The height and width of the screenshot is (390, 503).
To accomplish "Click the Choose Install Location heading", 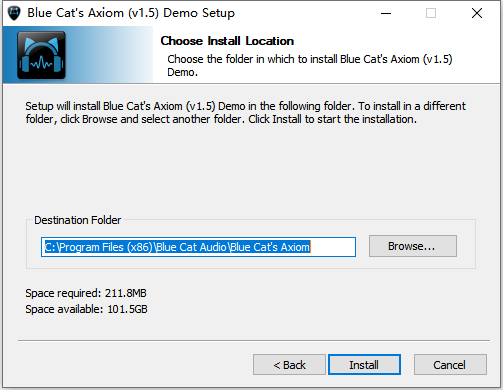I will tap(227, 41).
